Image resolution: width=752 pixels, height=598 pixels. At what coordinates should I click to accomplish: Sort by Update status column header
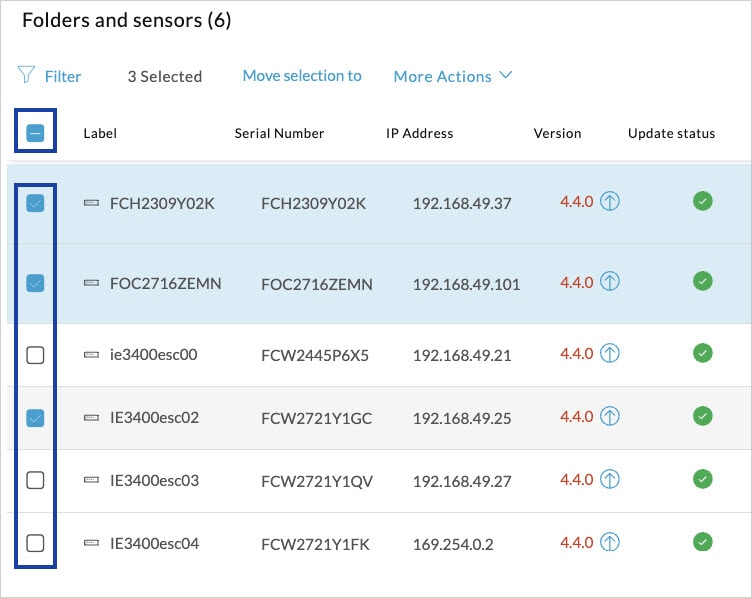click(671, 133)
